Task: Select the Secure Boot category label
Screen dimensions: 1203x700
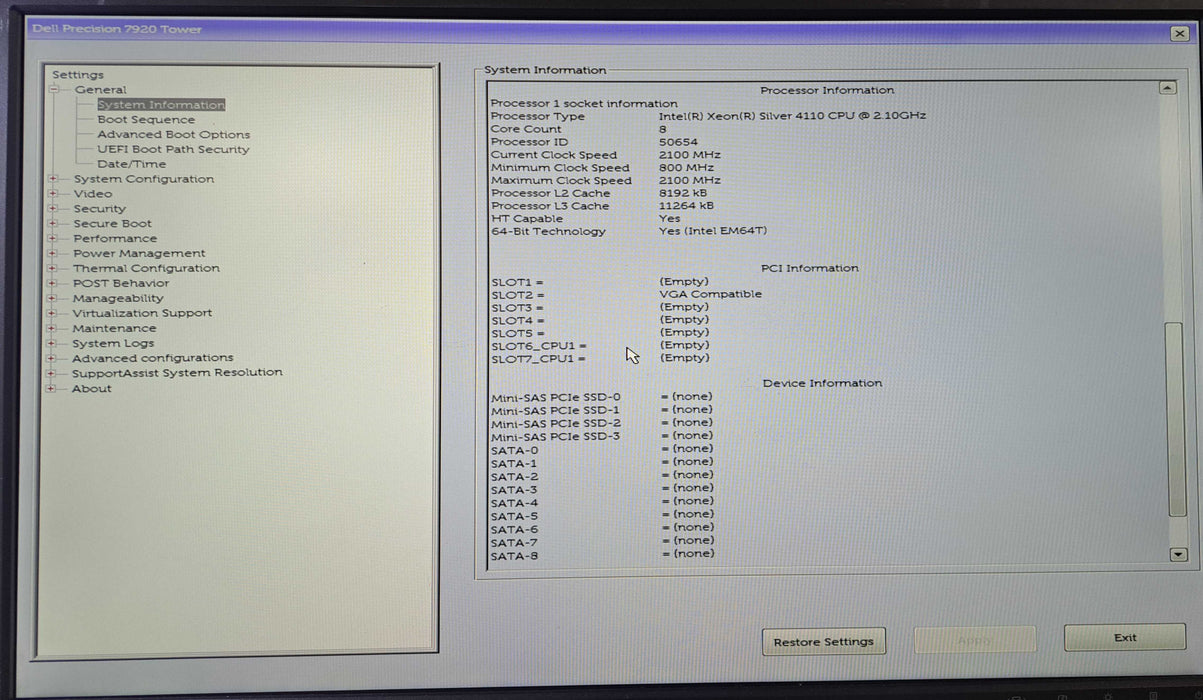Action: (x=113, y=224)
